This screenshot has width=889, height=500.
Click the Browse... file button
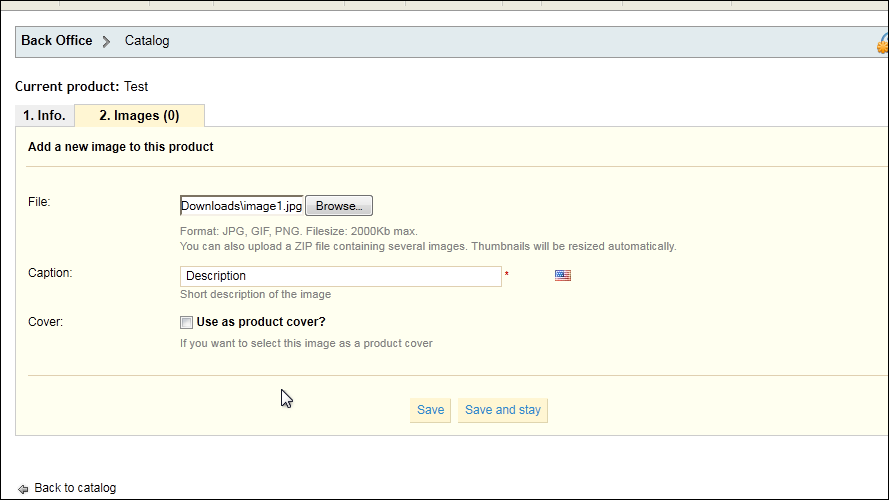pyautogui.click(x=339, y=206)
